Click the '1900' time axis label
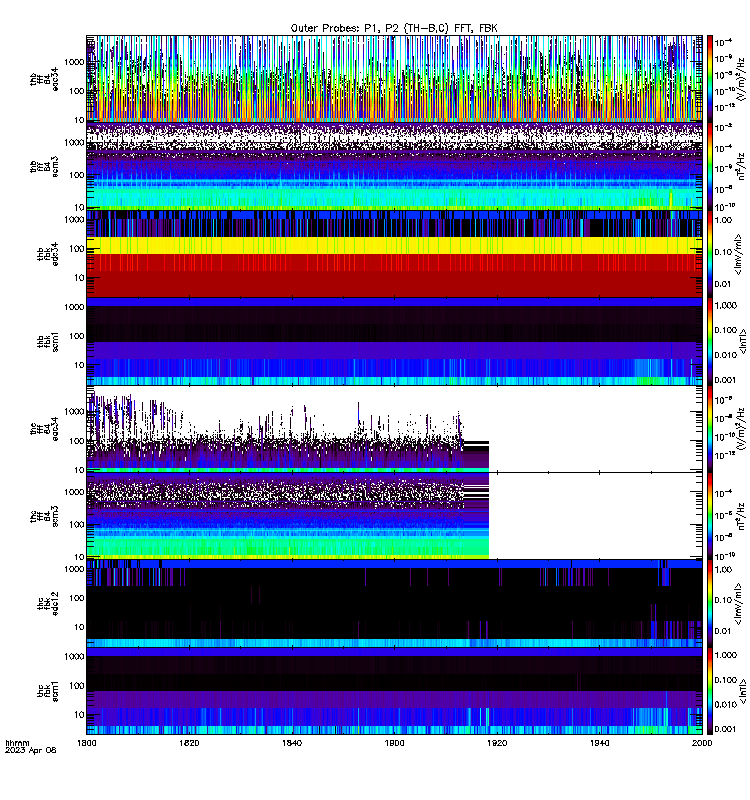Screen dimensions: 750x800 (394, 742)
